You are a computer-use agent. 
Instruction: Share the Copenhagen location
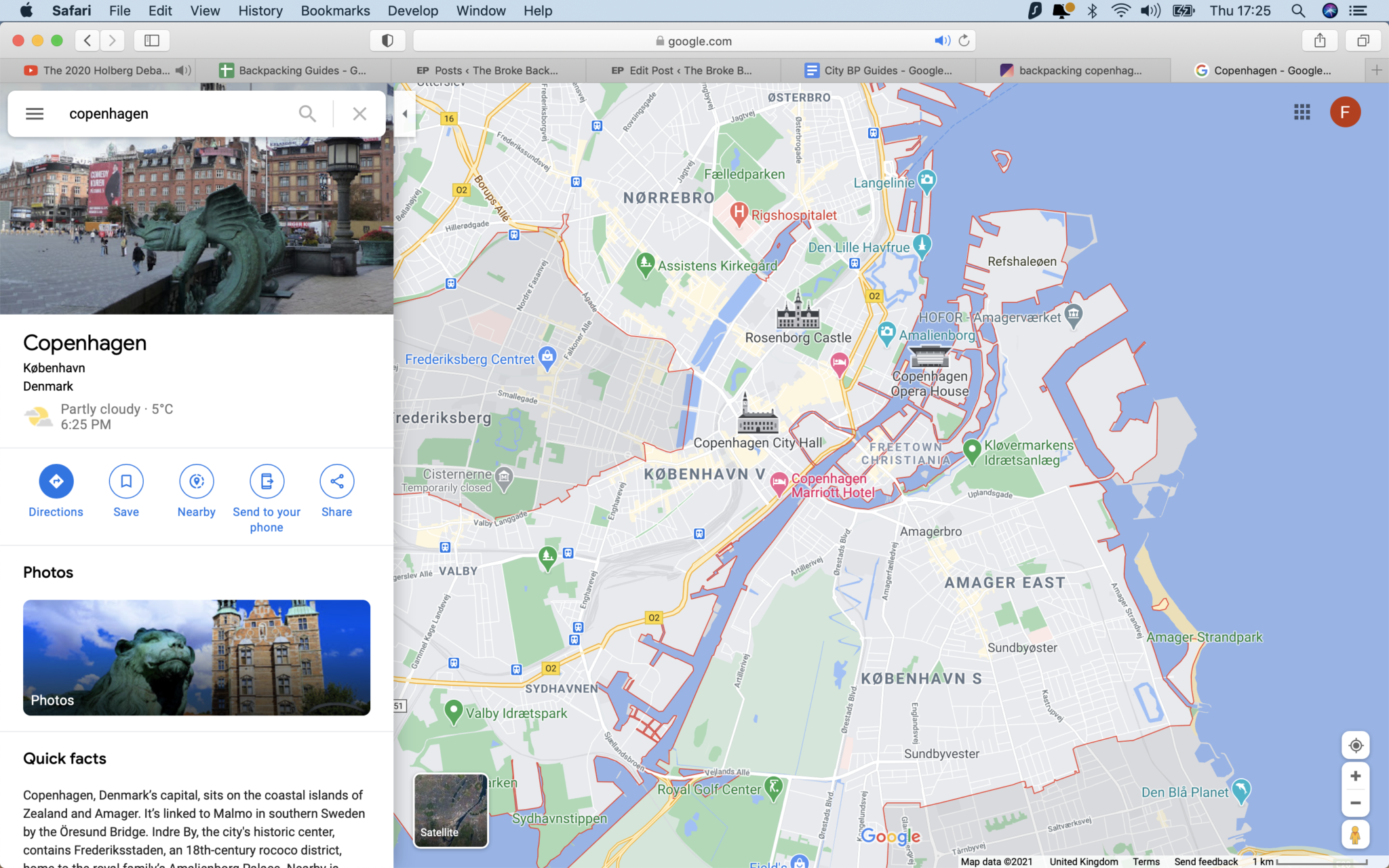pyautogui.click(x=337, y=481)
